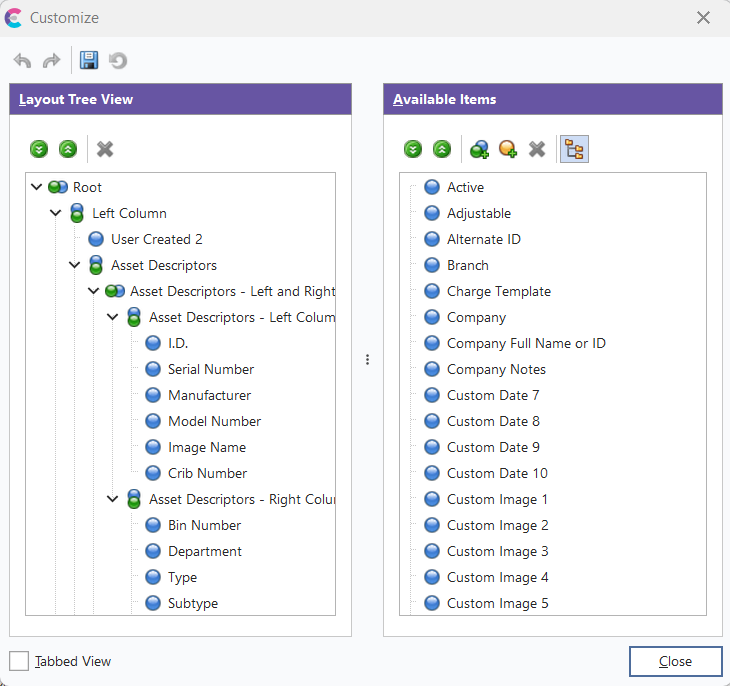
Task: Collapse the Asset Descriptors - Right Column node
Action: pyautogui.click(x=113, y=499)
